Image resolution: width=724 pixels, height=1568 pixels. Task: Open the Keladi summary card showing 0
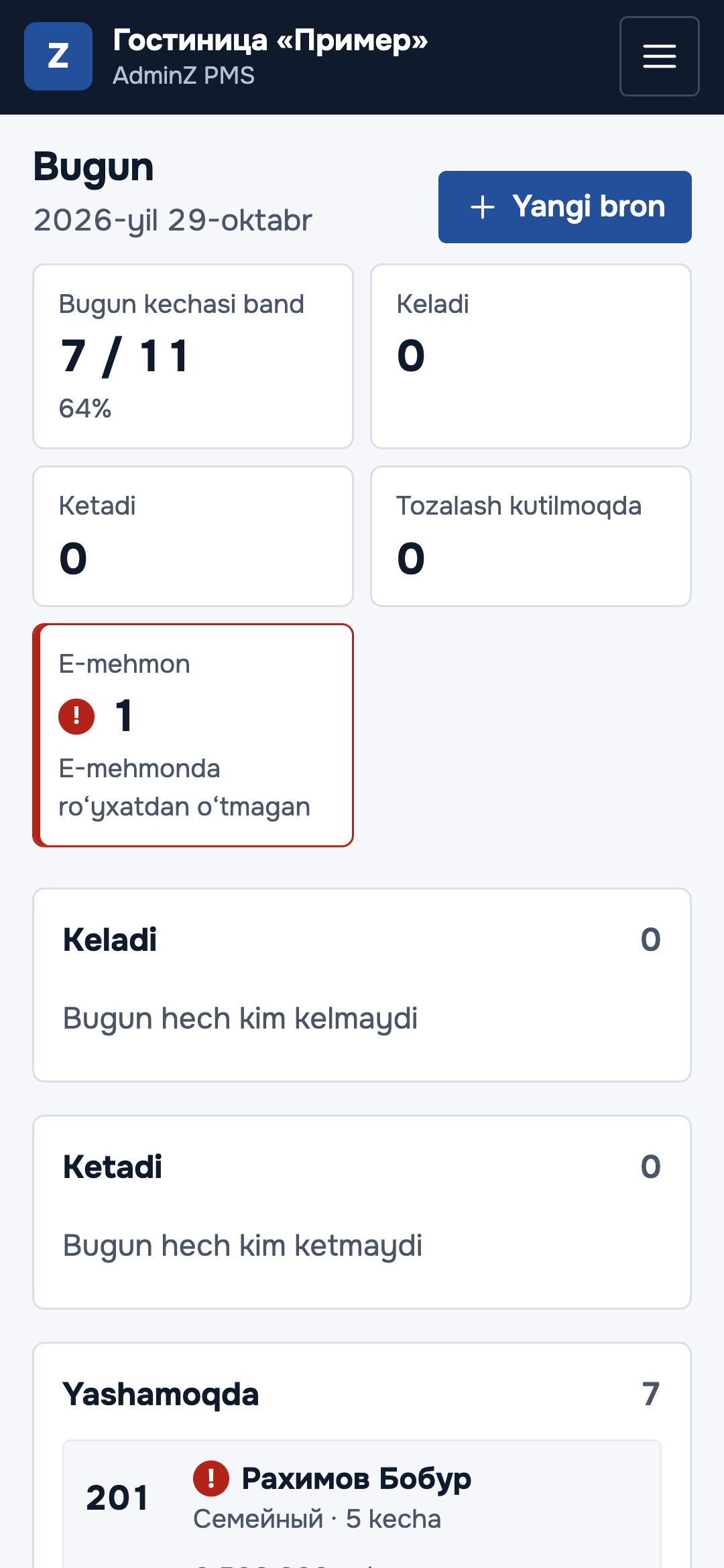[531, 356]
